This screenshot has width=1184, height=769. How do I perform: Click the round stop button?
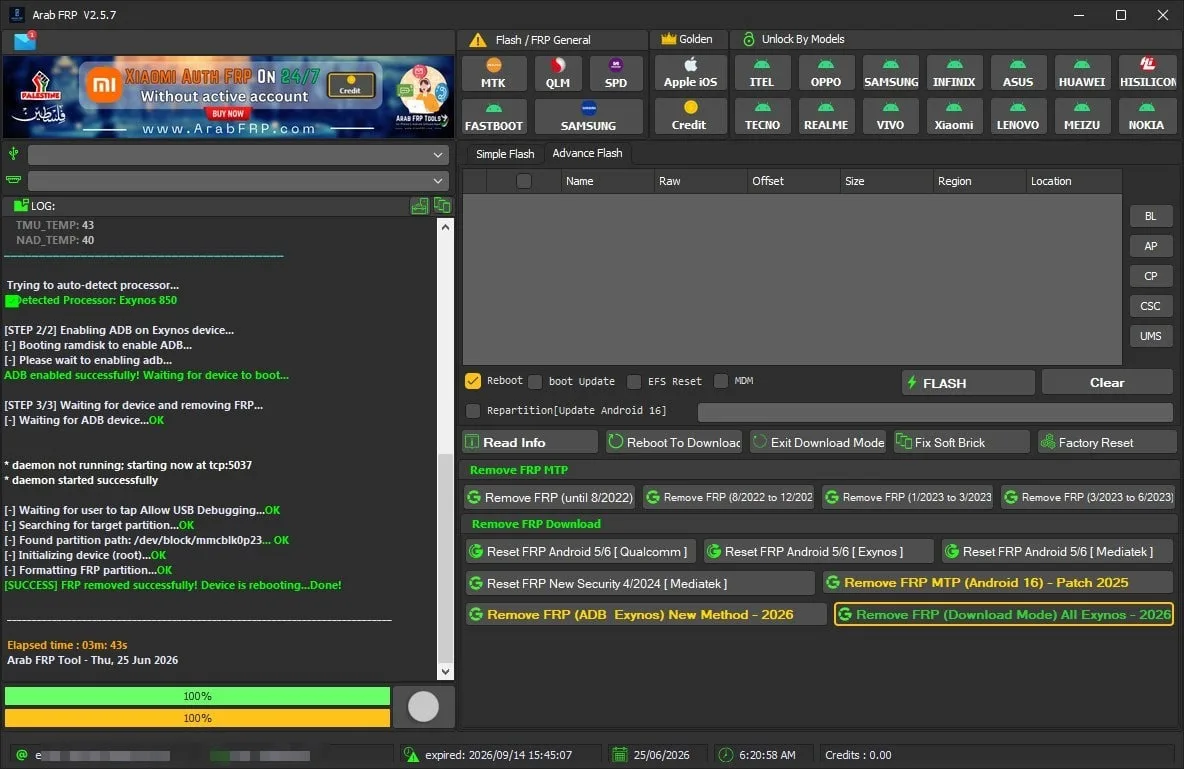pos(423,706)
